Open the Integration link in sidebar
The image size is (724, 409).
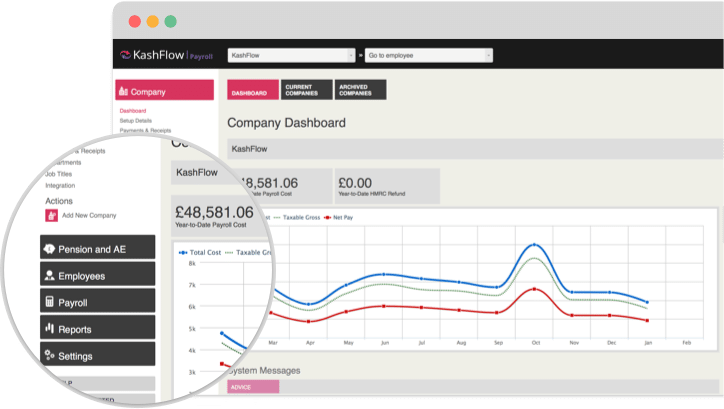coord(60,185)
